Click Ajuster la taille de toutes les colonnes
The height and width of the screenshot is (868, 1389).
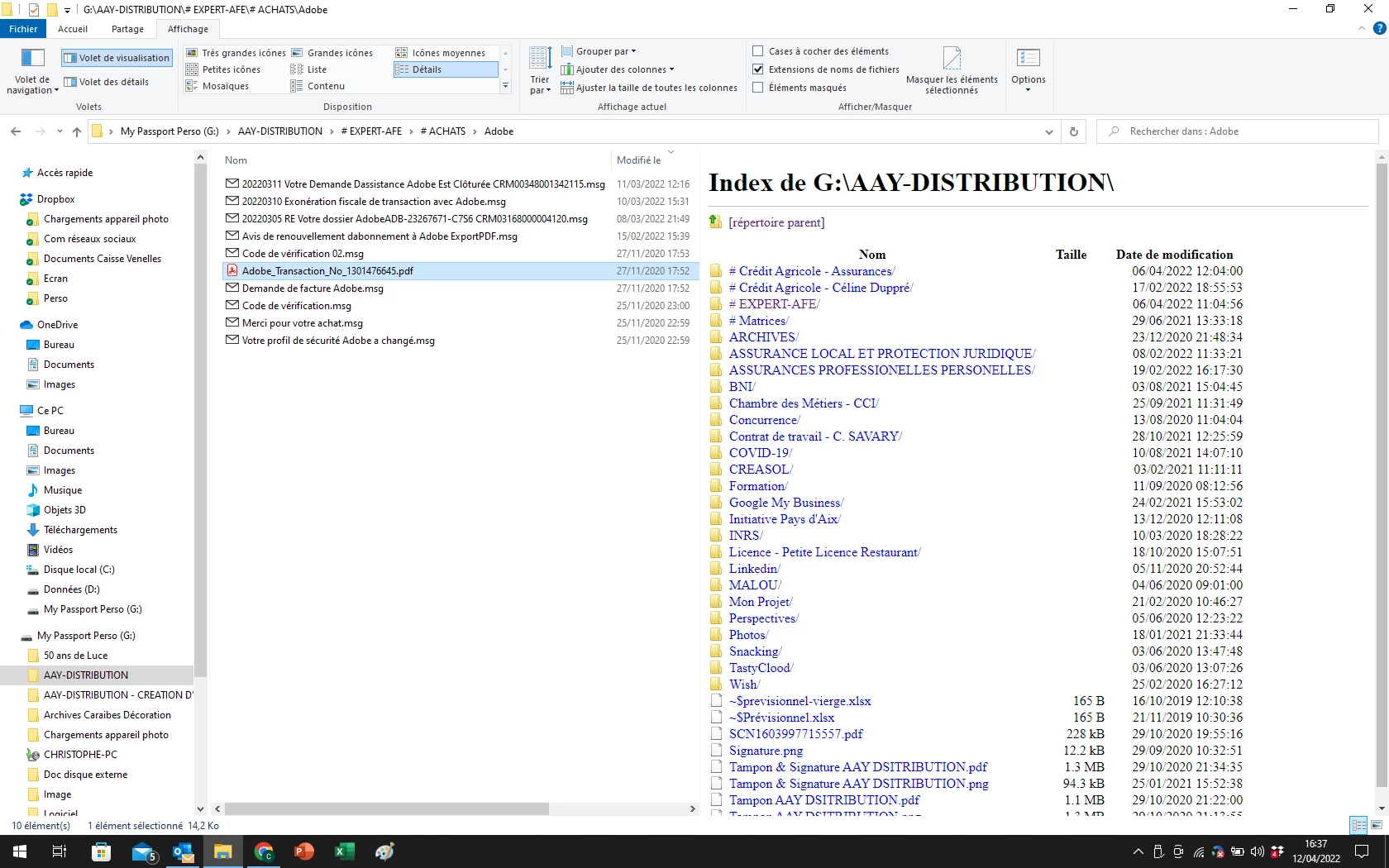pyautogui.click(x=649, y=88)
